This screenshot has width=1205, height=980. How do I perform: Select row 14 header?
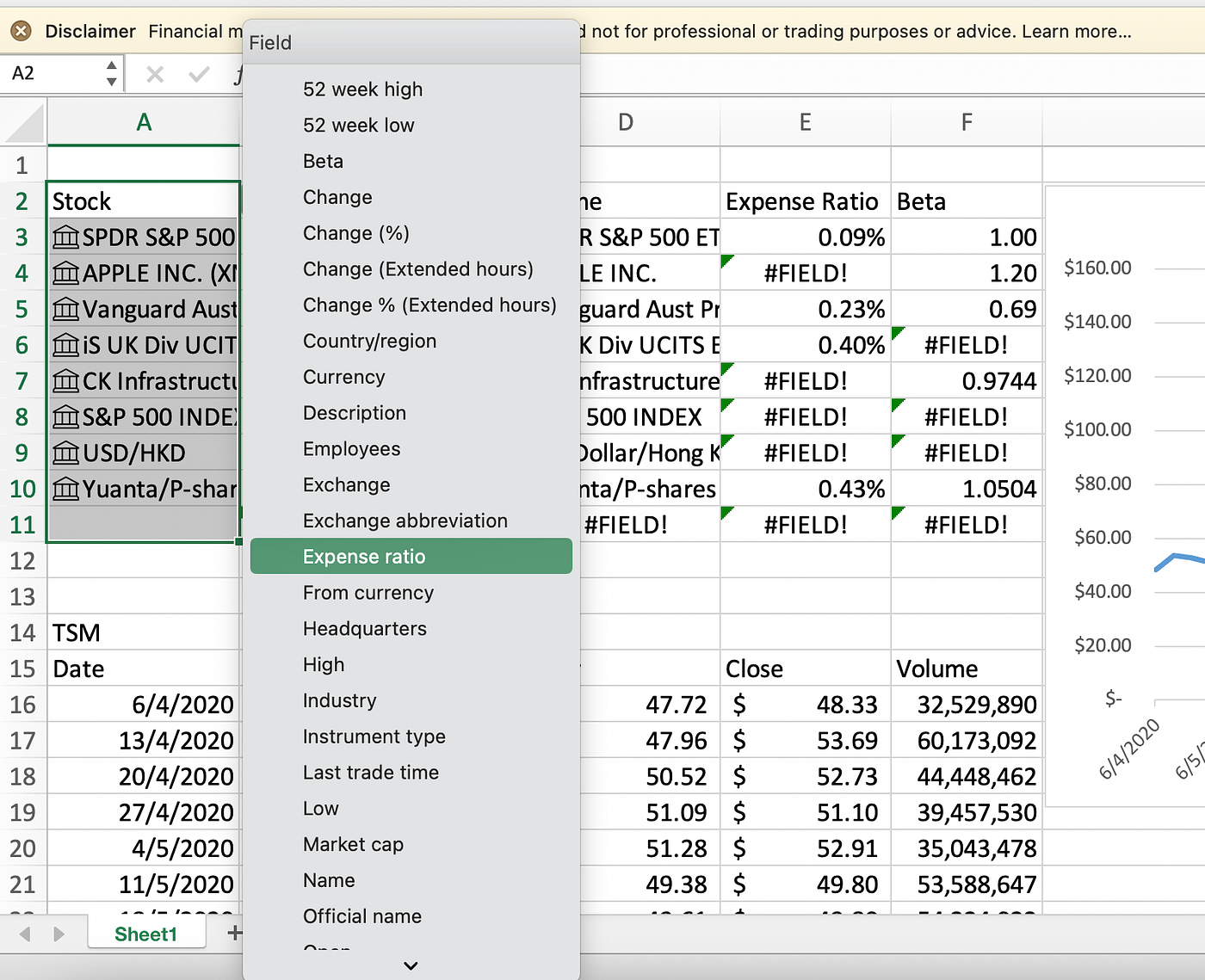pyautogui.click(x=23, y=633)
